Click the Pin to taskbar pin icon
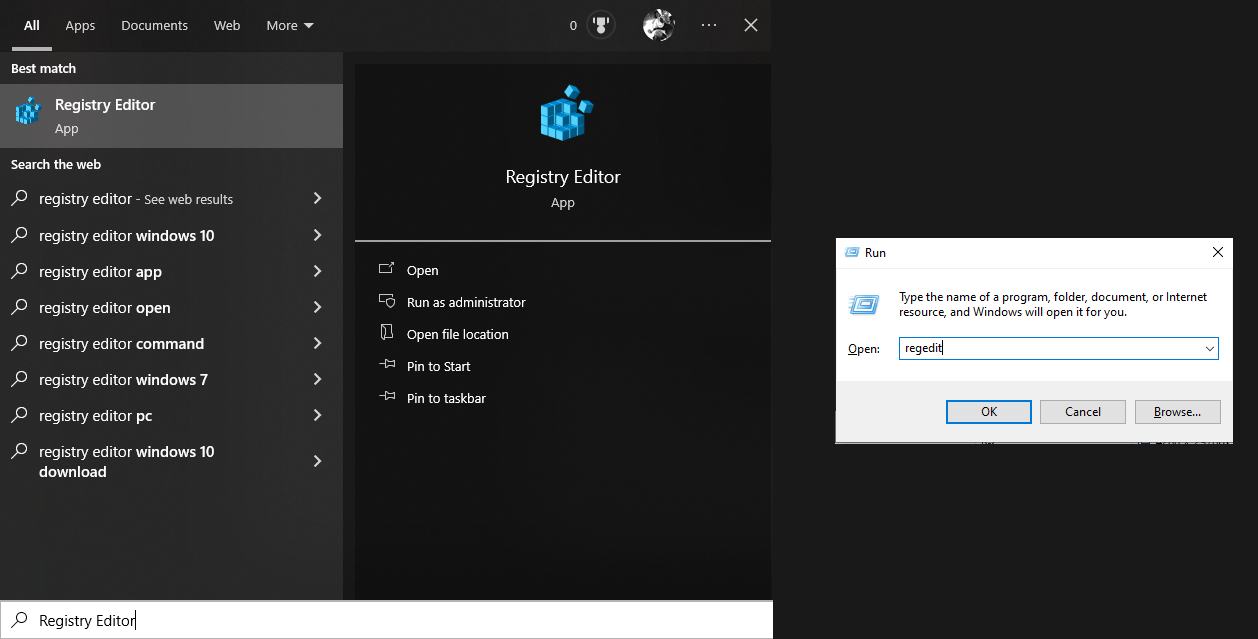Screen dimensions: 1258x639 point(387,398)
